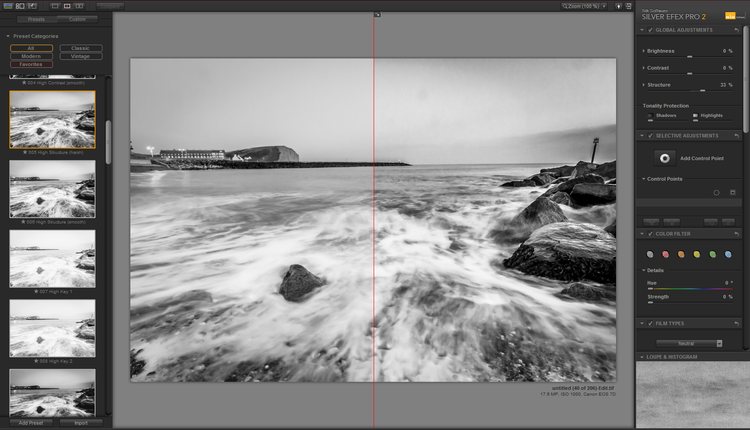Click the preset list scrollbar

(x=109, y=143)
